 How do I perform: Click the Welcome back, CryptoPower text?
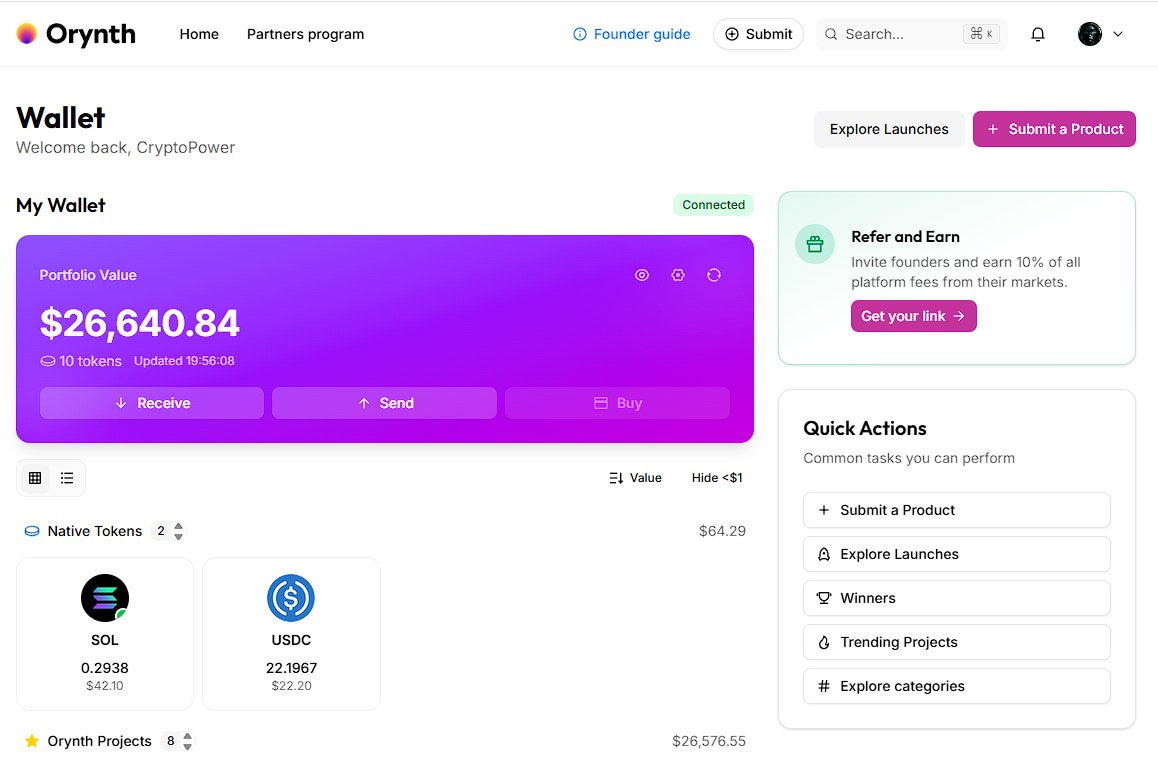coord(126,148)
